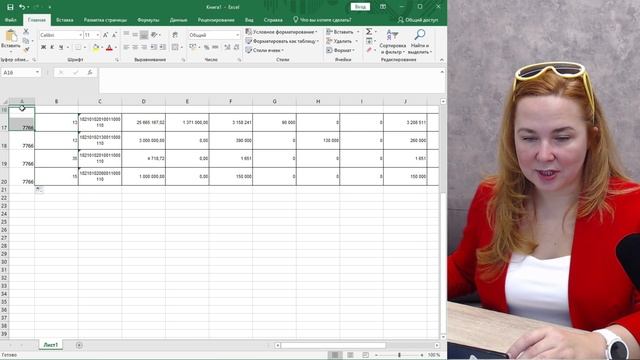The image size is (640, 360).
Task: Select all cells via the corner triangle
Action: pyautogui.click(x=4, y=101)
